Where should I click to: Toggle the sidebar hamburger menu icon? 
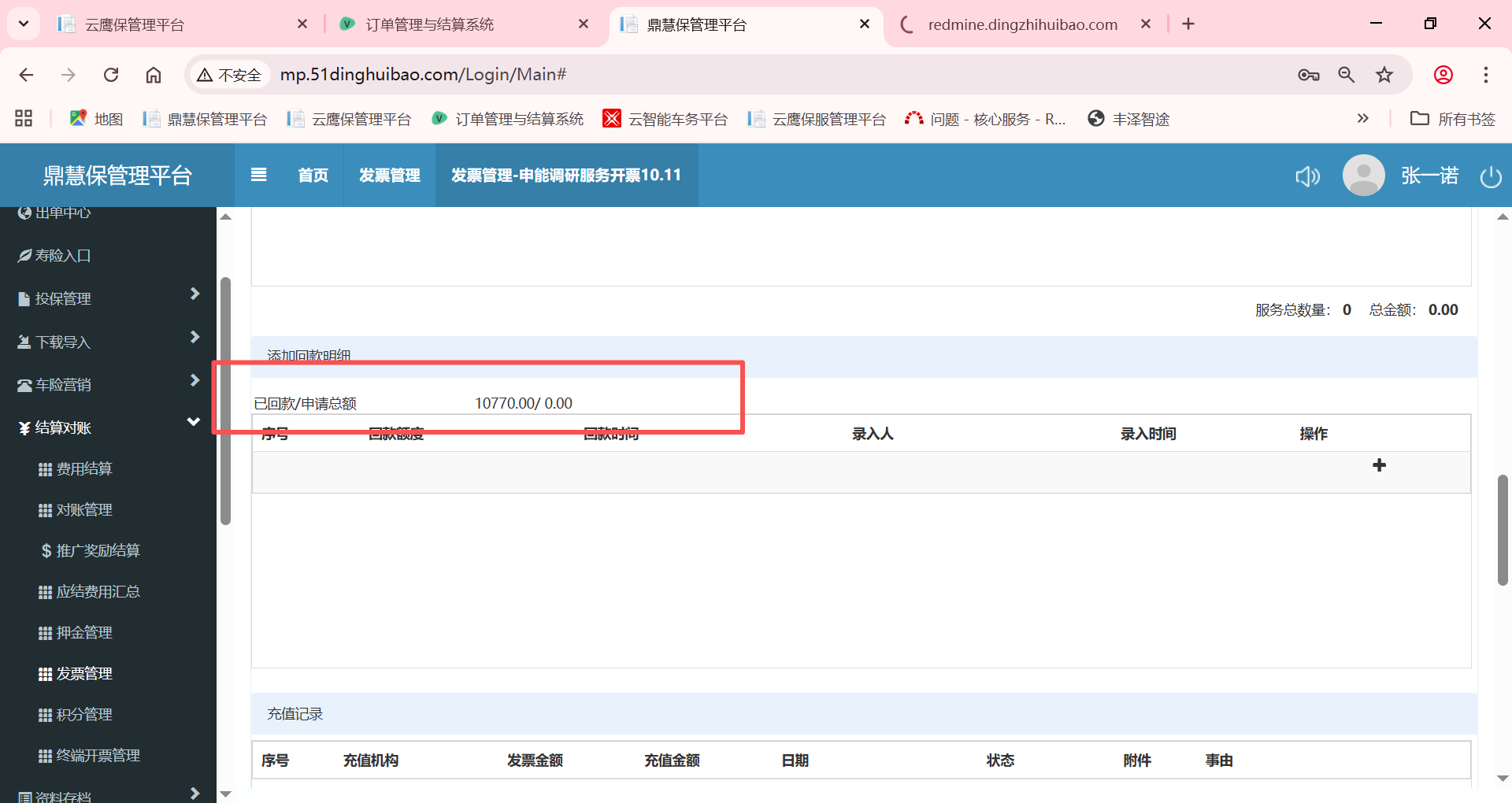click(258, 175)
